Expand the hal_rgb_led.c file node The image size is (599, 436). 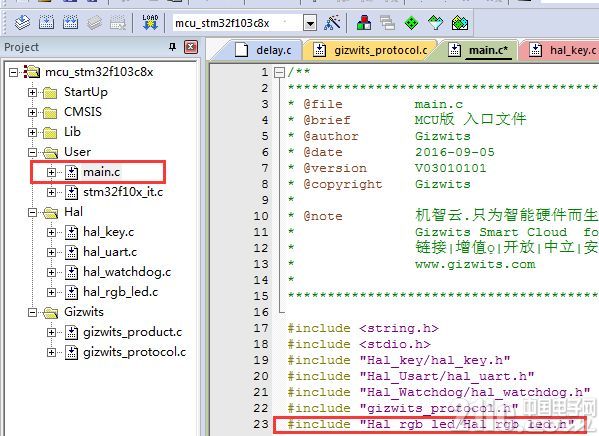[51, 292]
